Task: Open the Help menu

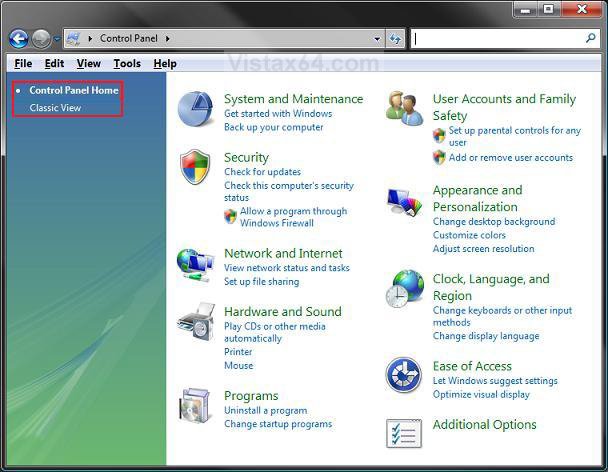Action: [x=165, y=63]
